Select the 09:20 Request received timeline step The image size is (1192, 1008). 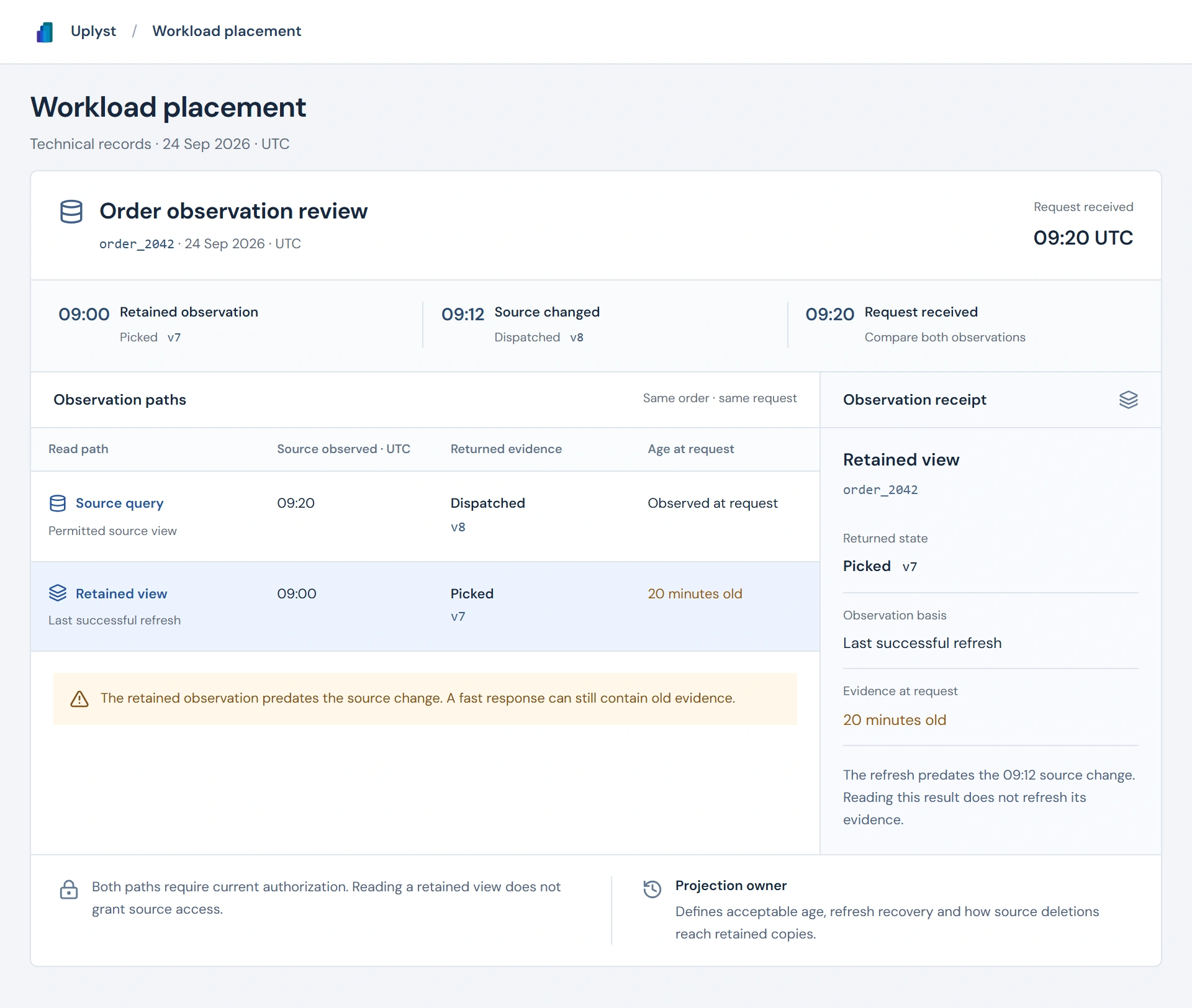(x=915, y=325)
